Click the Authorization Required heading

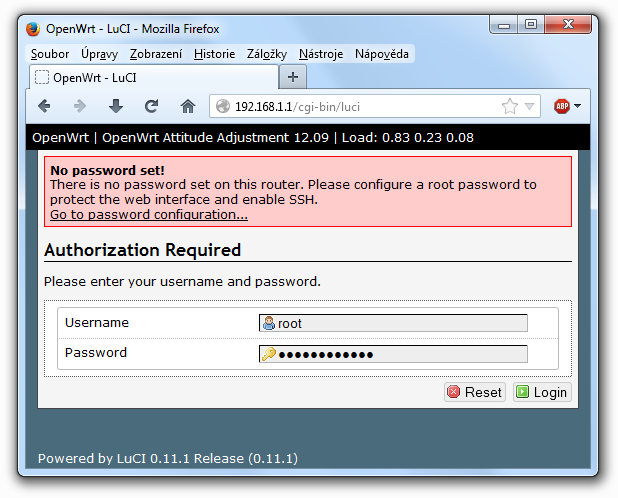(x=142, y=250)
